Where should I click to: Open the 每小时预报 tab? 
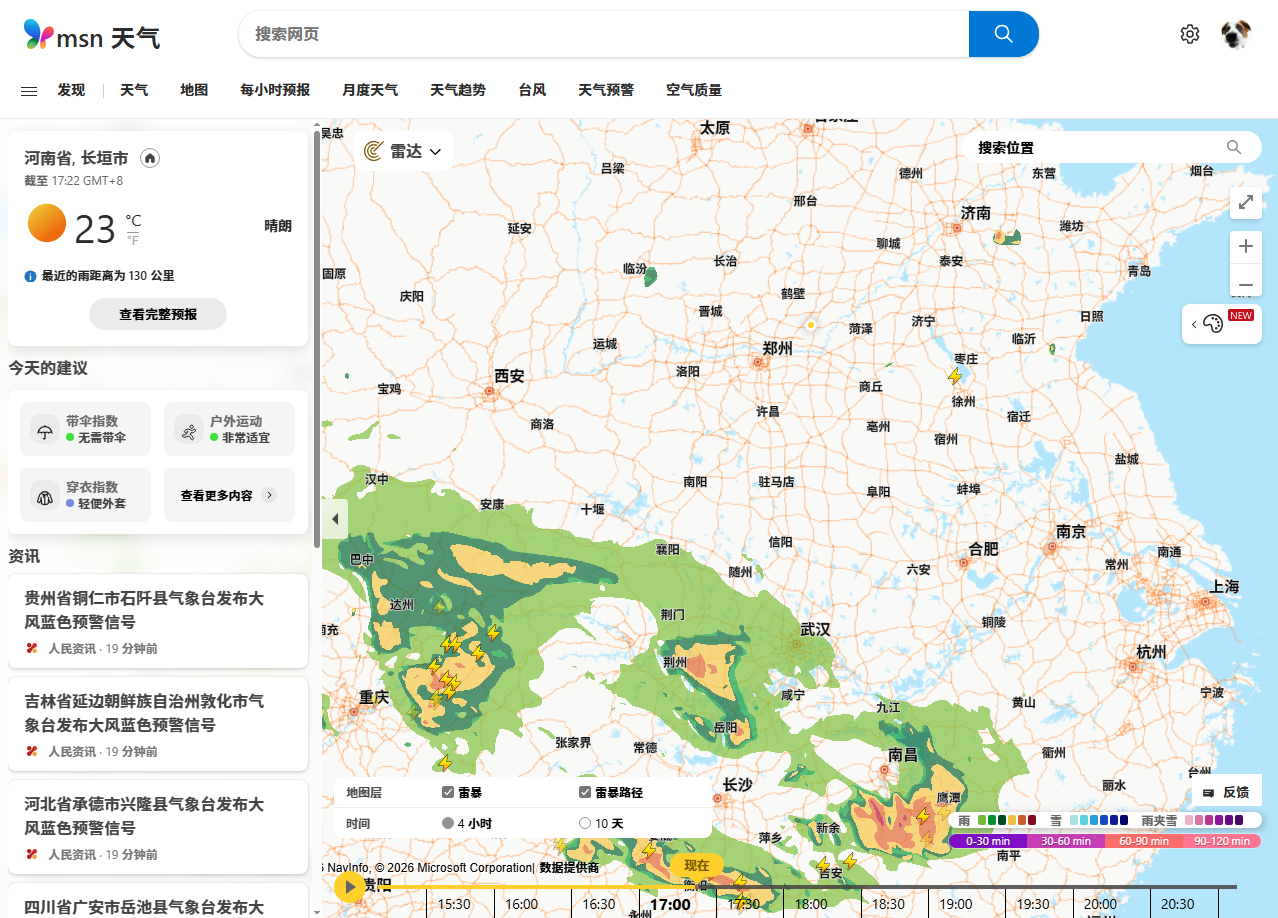click(275, 90)
